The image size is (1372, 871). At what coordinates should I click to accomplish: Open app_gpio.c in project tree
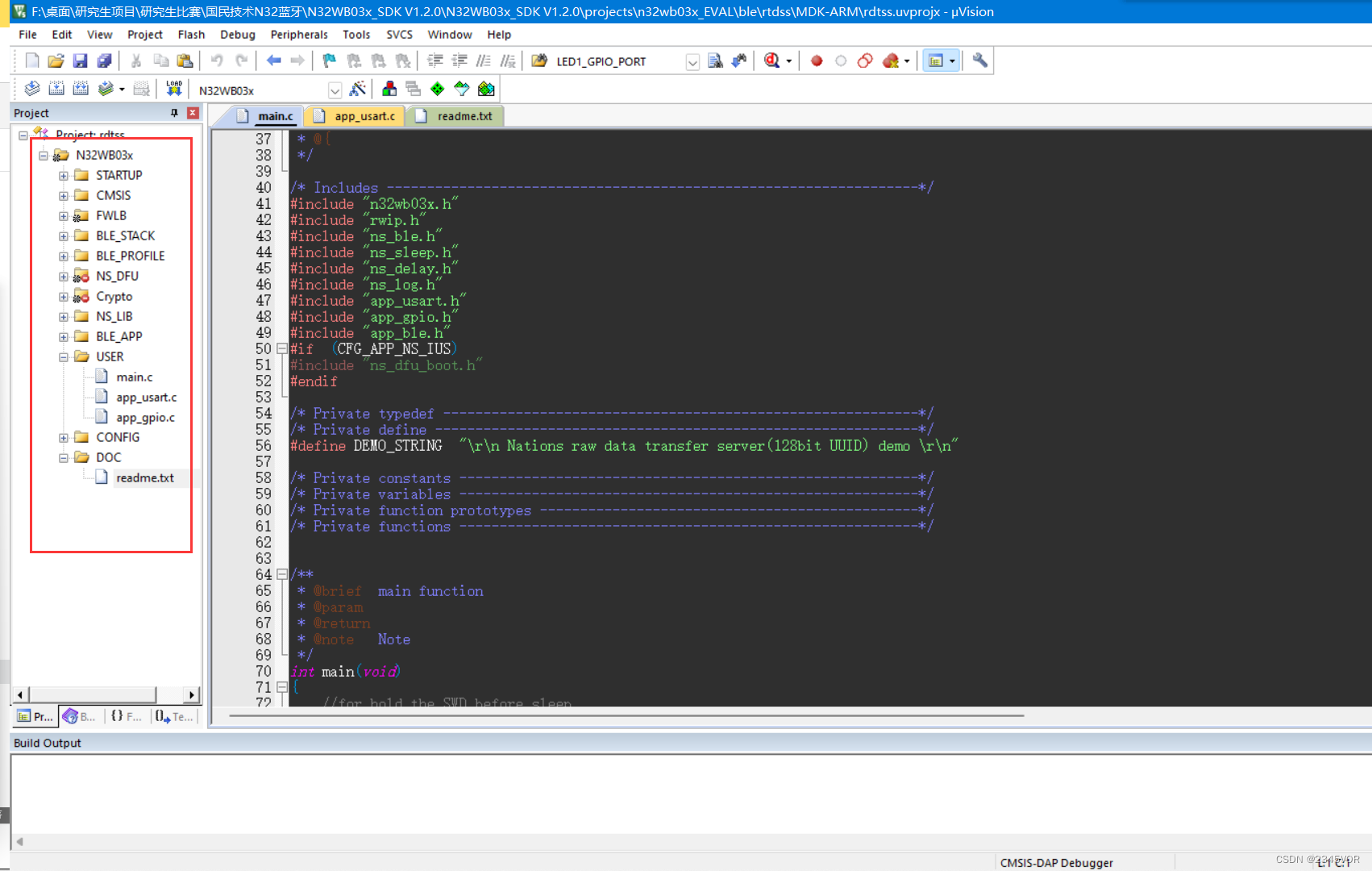click(145, 418)
